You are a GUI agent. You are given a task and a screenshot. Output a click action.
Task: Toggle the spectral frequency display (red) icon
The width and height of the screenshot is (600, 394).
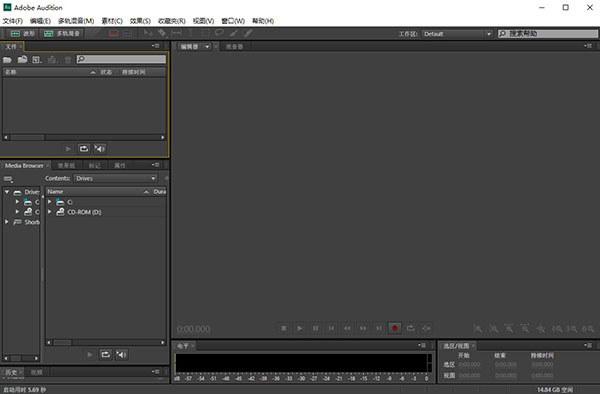pos(114,34)
